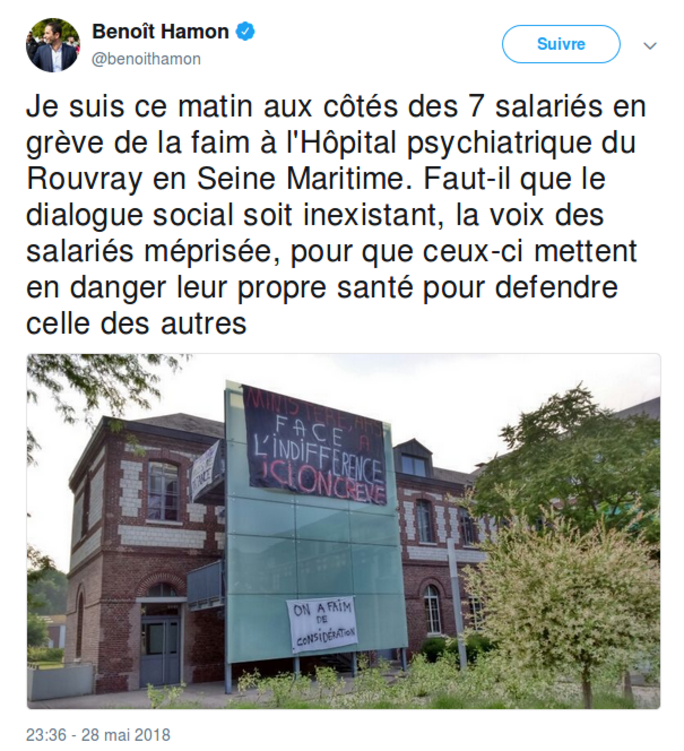This screenshot has height=751, width=684.
Task: Open the tweet timestamp 23:36 - 28 mai 2018
Action: 98,735
